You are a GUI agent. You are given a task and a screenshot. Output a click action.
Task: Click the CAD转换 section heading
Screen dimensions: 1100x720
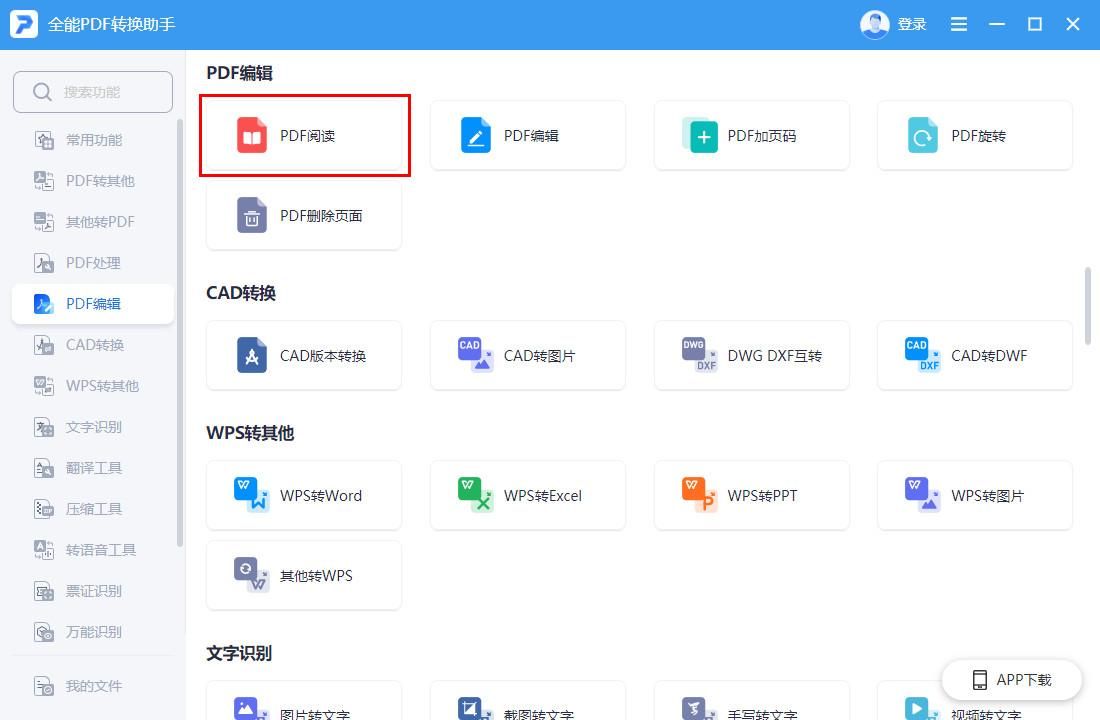coord(241,293)
